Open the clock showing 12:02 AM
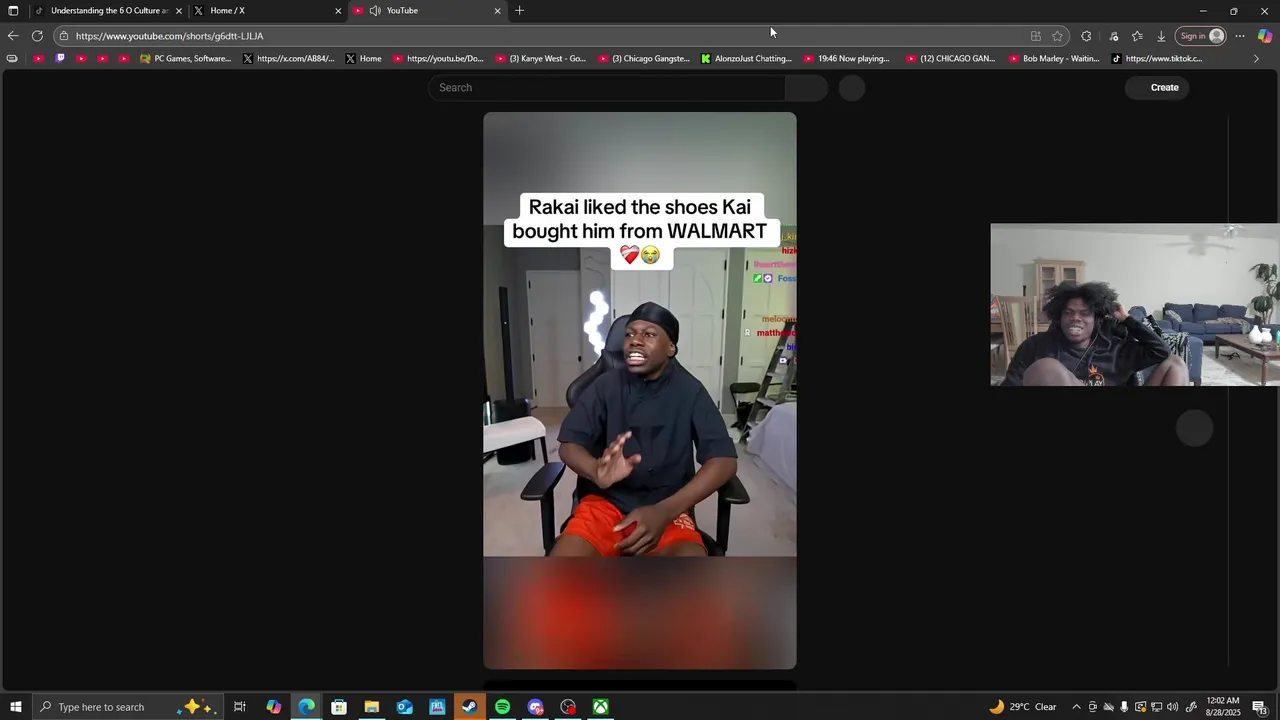 (x=1223, y=707)
